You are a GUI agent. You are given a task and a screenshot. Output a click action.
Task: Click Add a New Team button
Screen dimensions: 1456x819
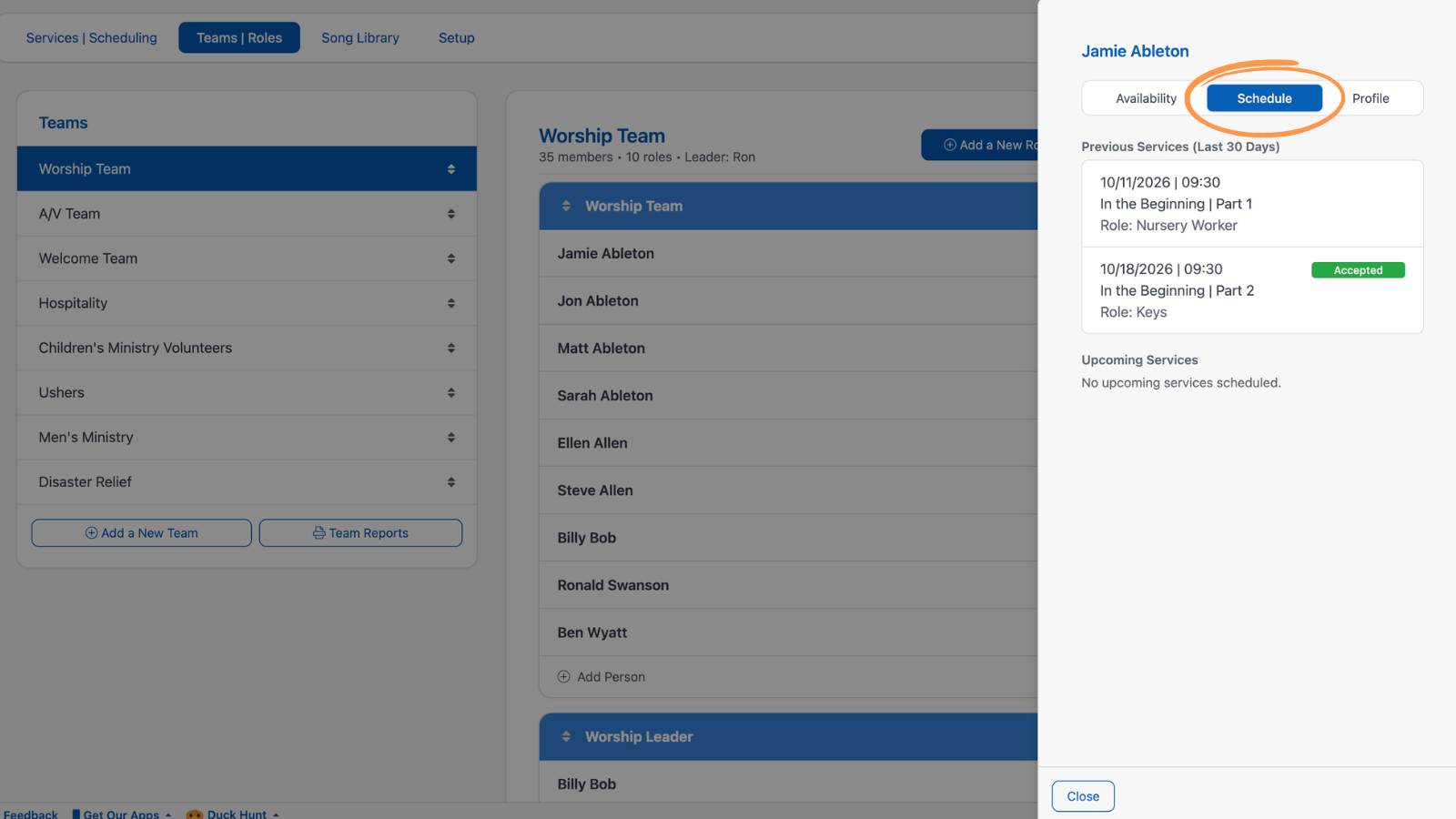click(141, 533)
